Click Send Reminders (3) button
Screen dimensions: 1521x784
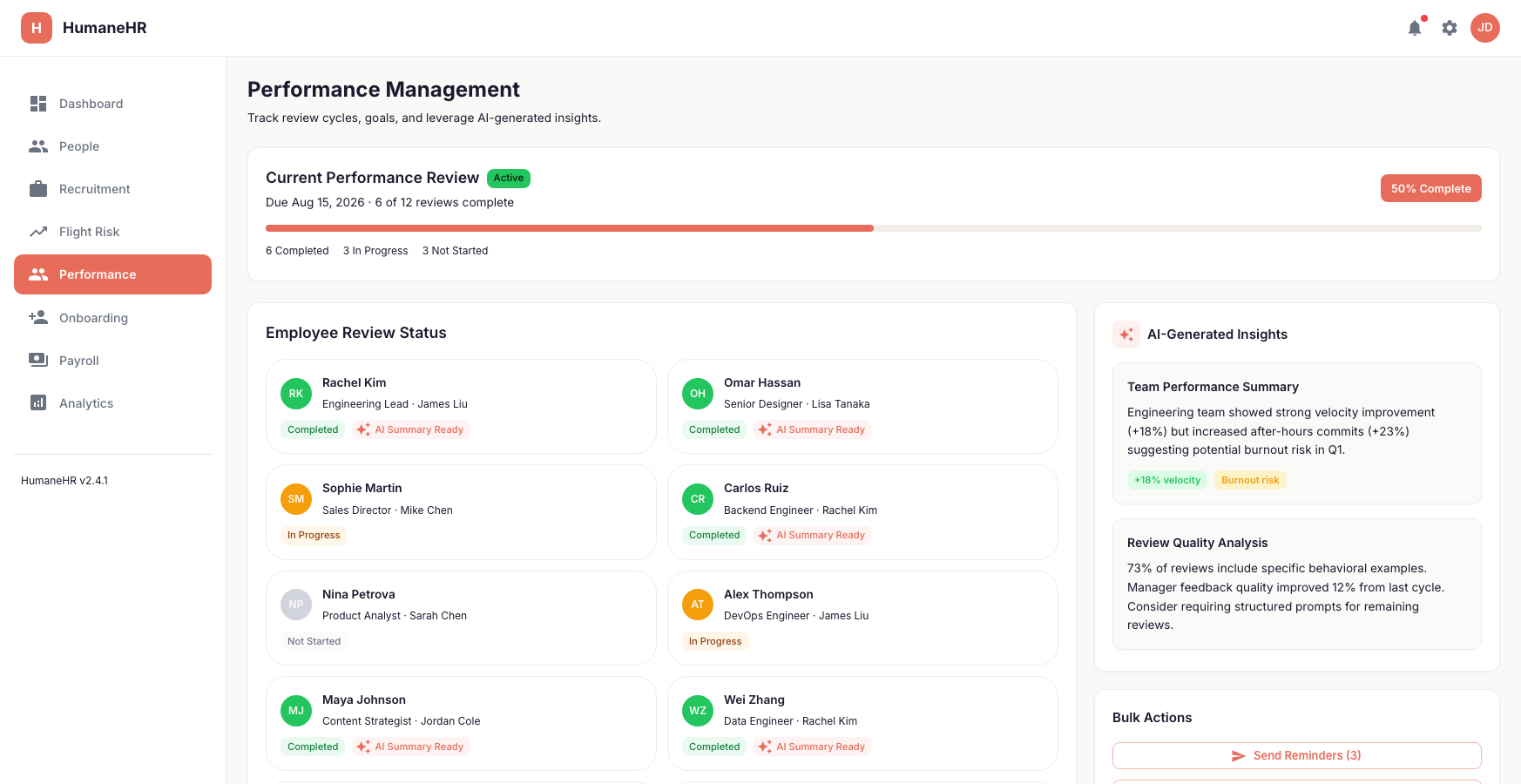[1296, 756]
